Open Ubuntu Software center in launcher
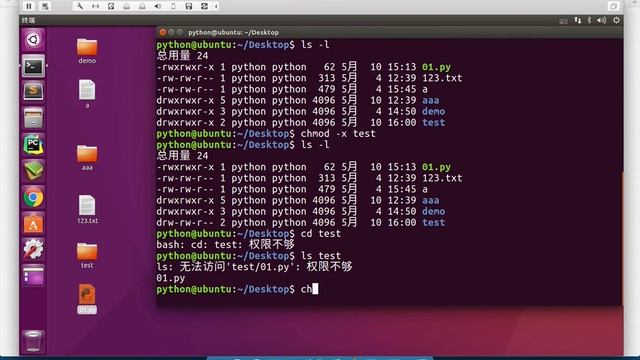Screen dimensions: 640x360 coord(33,224)
